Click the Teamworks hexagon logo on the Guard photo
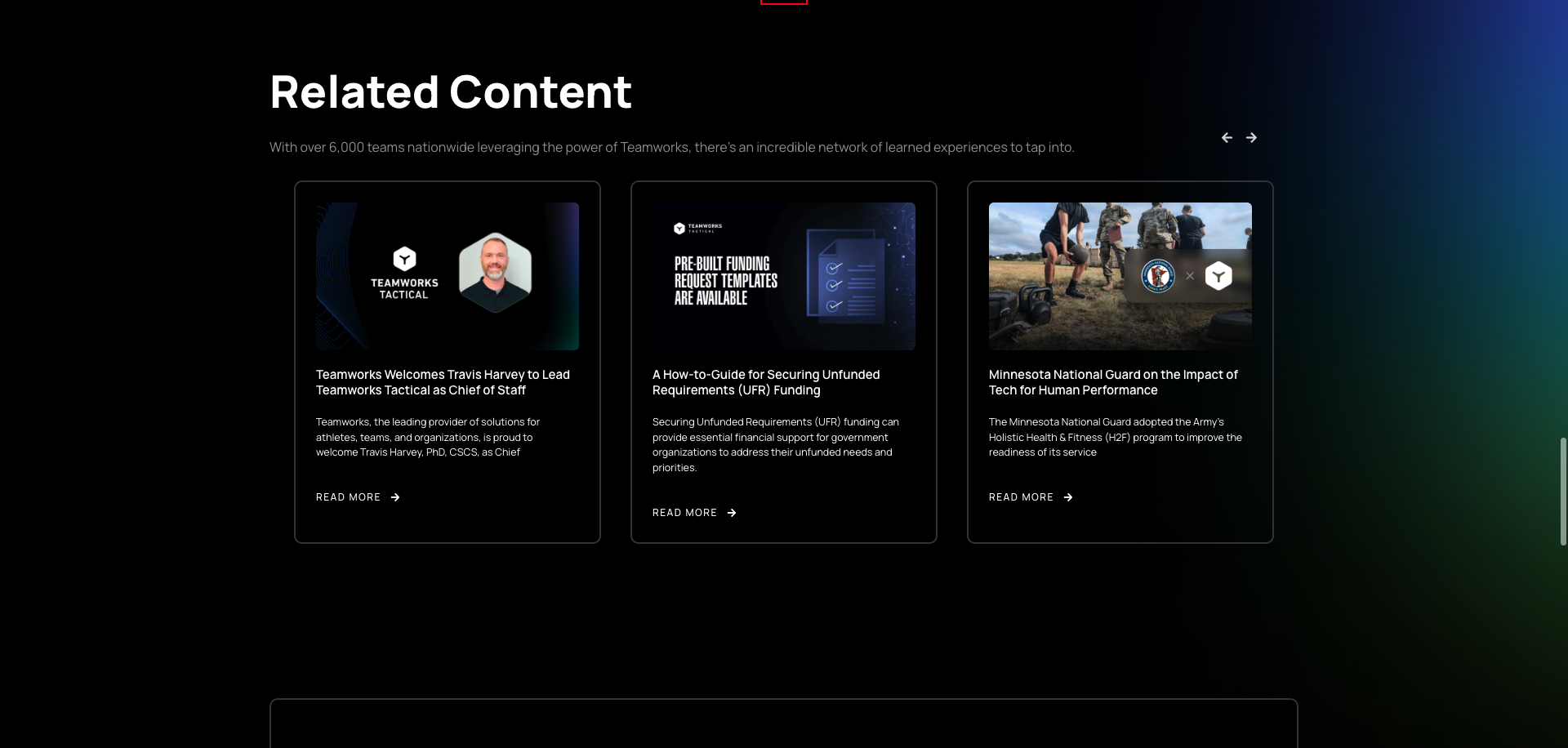The width and height of the screenshot is (1568, 748). click(1218, 276)
